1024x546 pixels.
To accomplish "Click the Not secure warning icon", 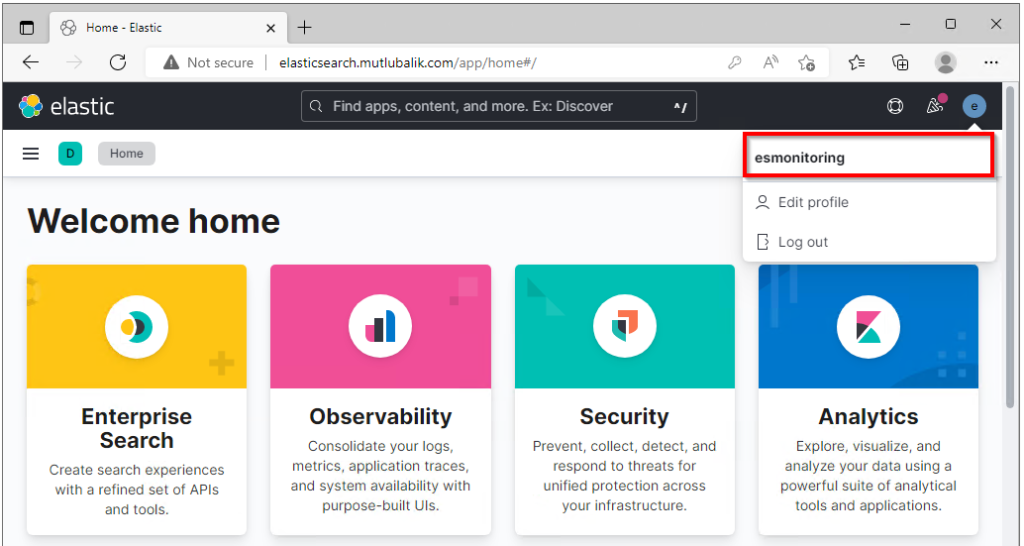I will pos(171,63).
